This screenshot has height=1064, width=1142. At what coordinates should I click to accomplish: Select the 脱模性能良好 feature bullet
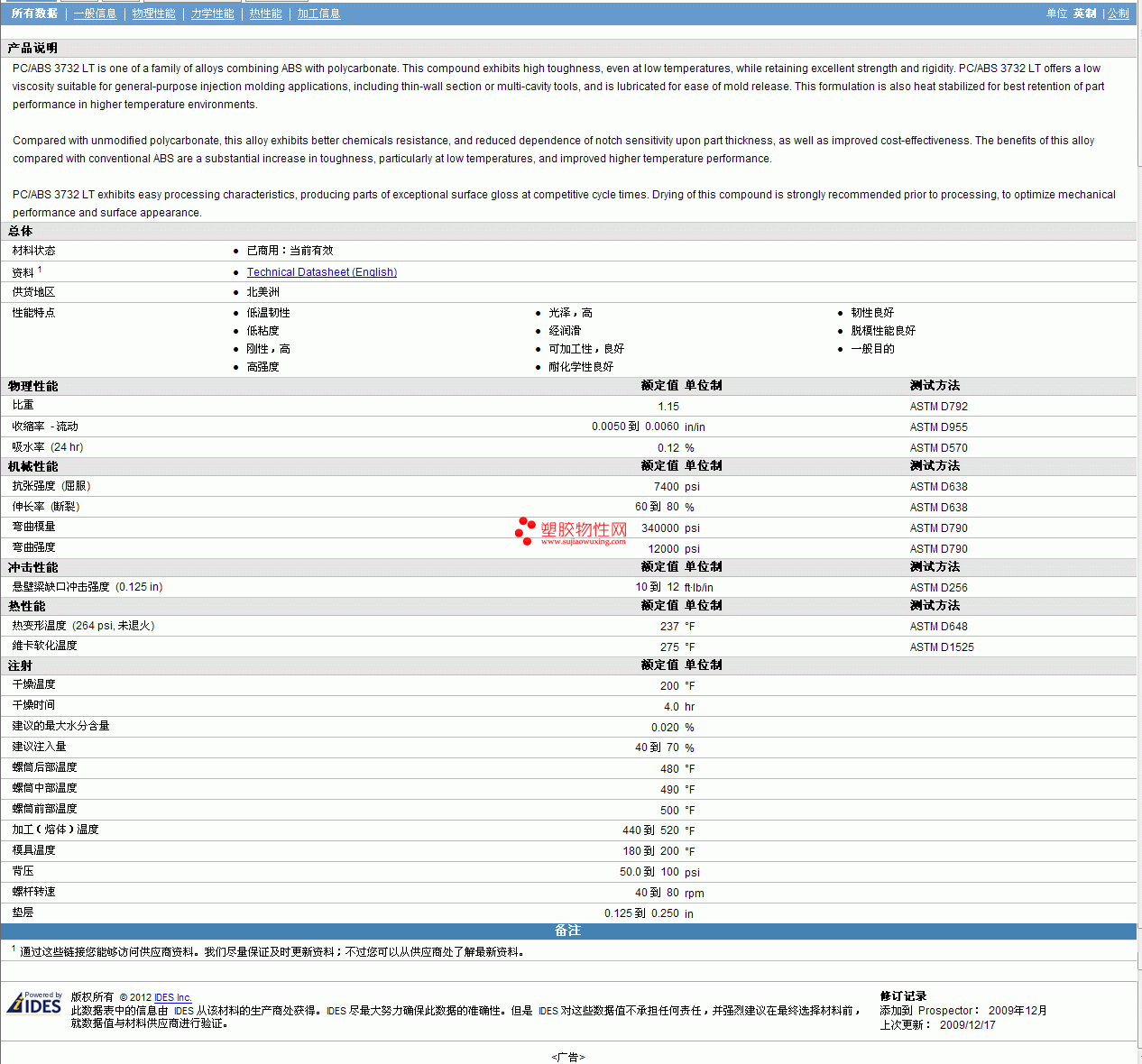click(x=884, y=331)
